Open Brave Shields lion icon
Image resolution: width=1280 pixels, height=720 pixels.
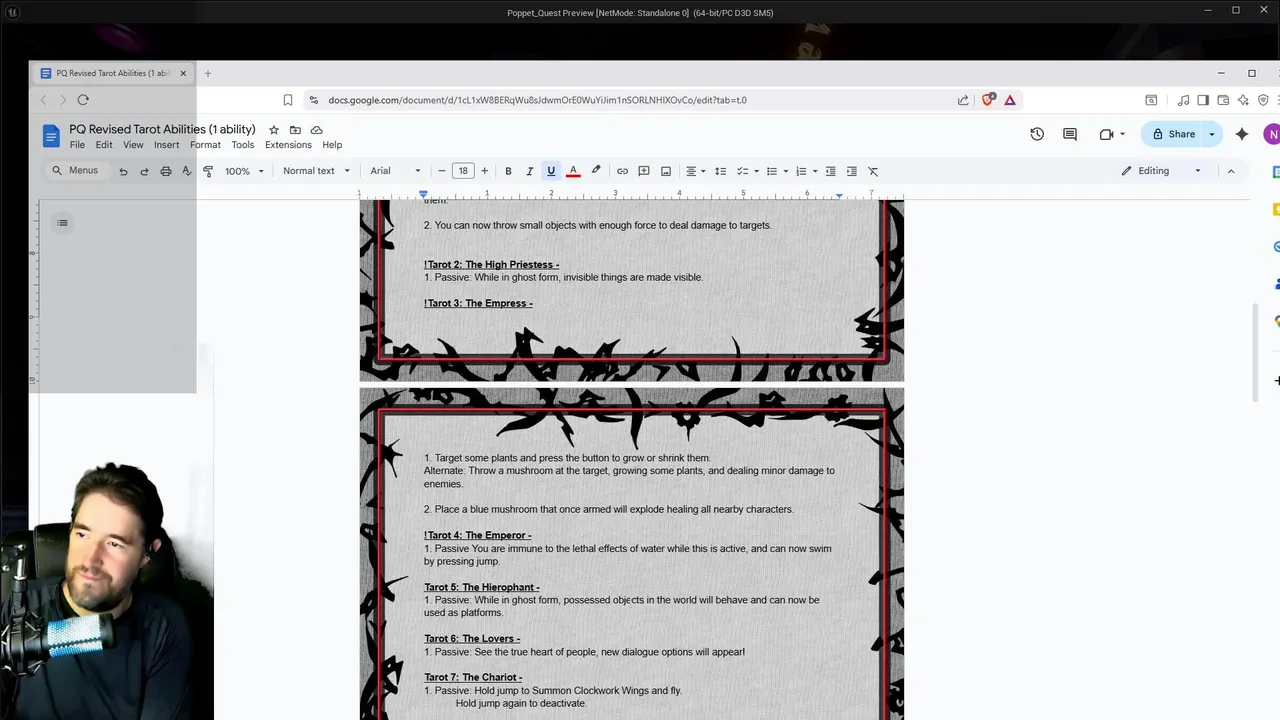pyautogui.click(x=988, y=100)
